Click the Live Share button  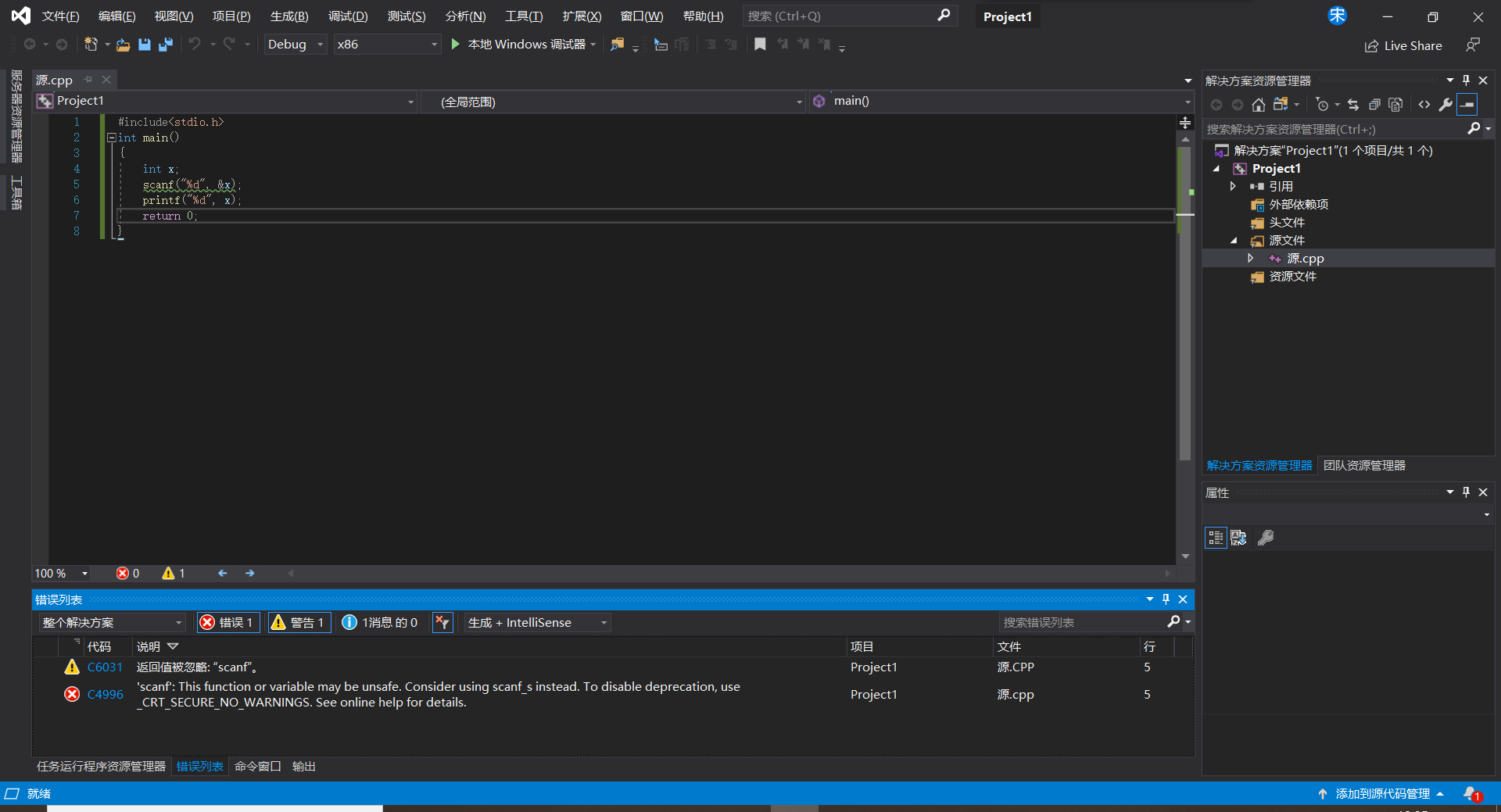pyautogui.click(x=1403, y=46)
